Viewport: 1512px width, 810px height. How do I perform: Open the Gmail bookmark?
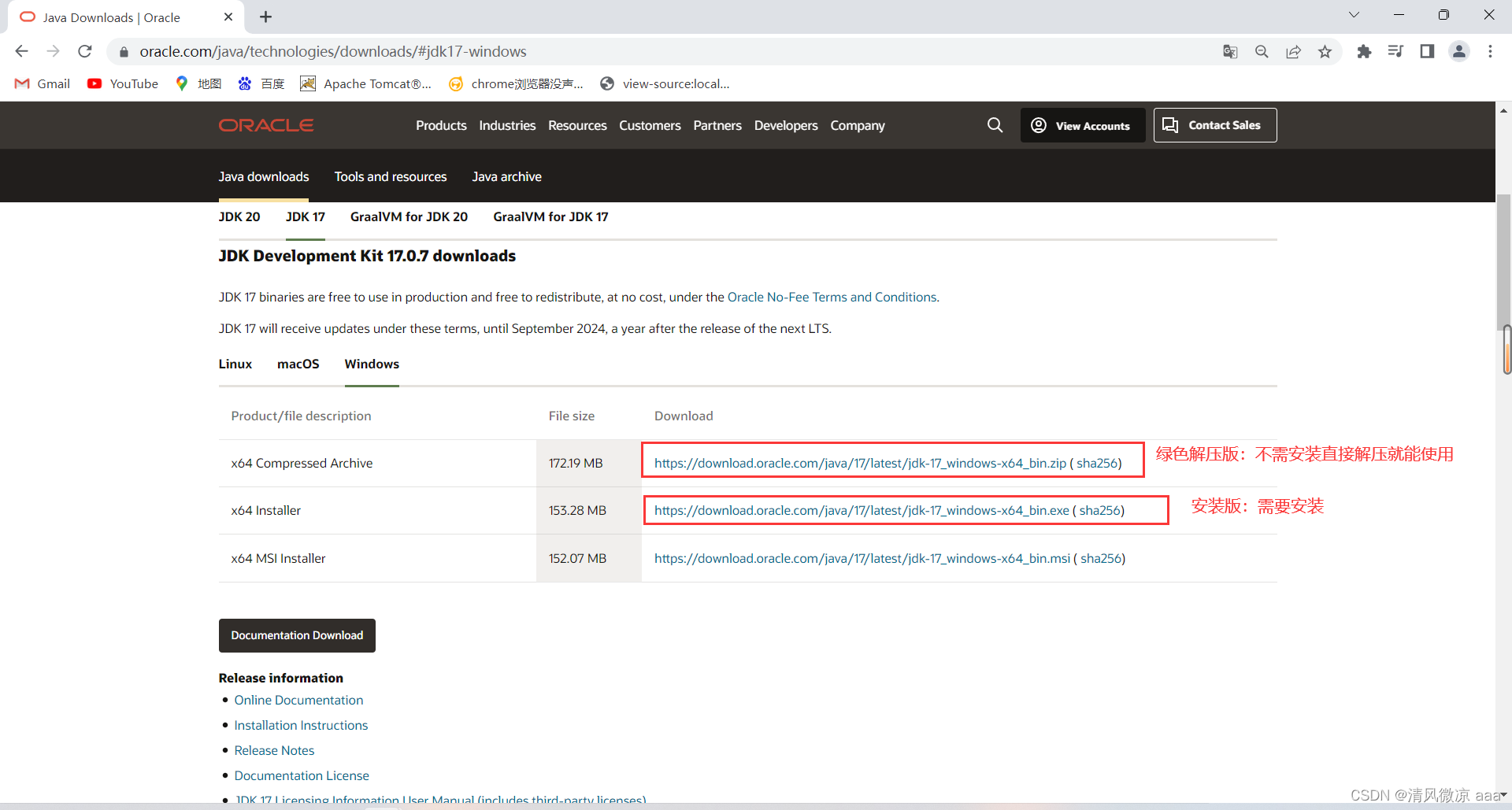coord(43,83)
